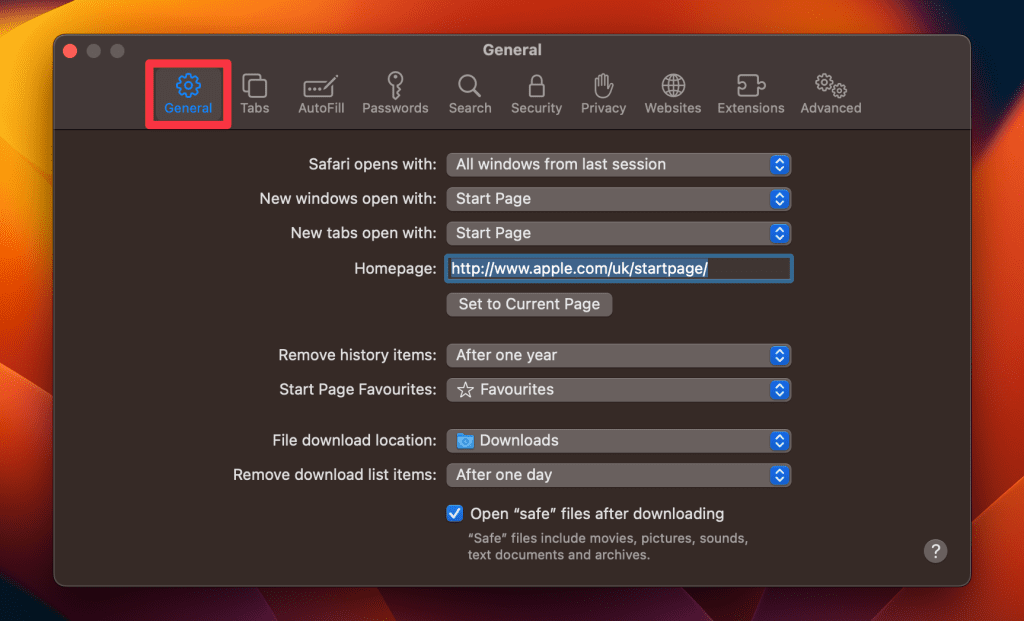Open the Start Page Favourites dropdown

tap(619, 390)
